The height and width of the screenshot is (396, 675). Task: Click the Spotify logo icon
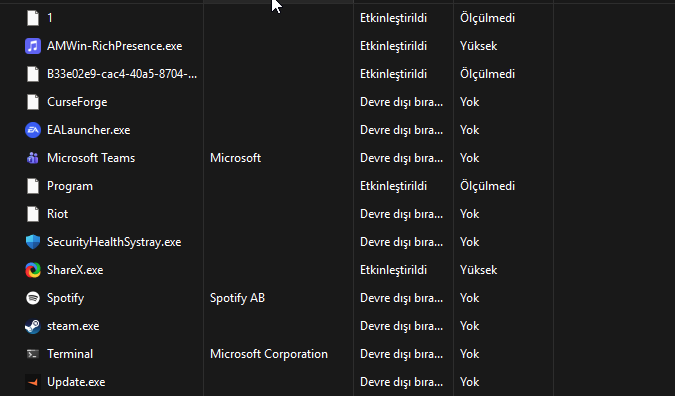pyautogui.click(x=33, y=298)
